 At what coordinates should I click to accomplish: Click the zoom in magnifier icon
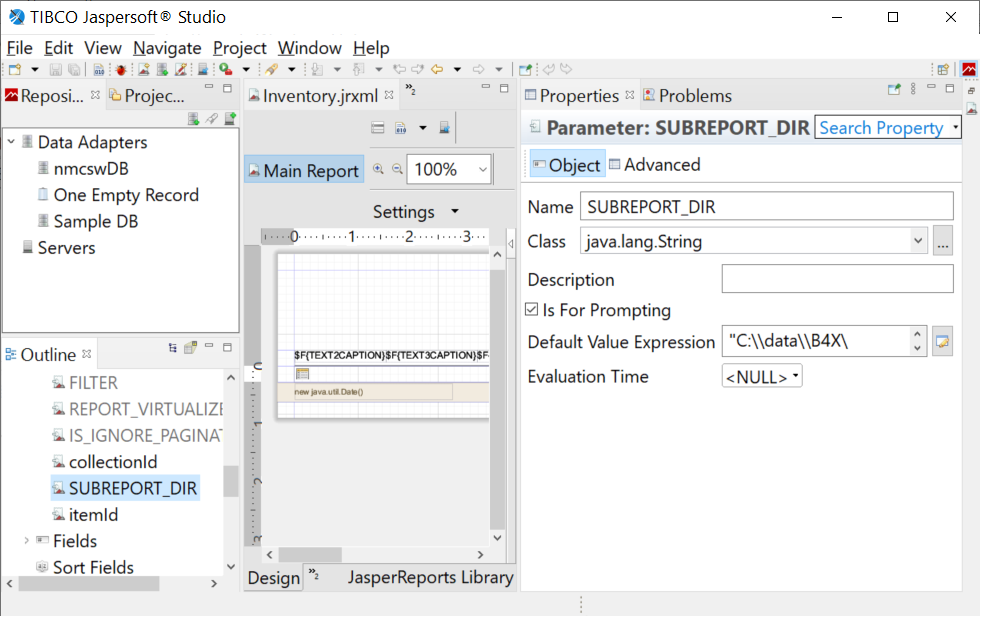[378, 169]
